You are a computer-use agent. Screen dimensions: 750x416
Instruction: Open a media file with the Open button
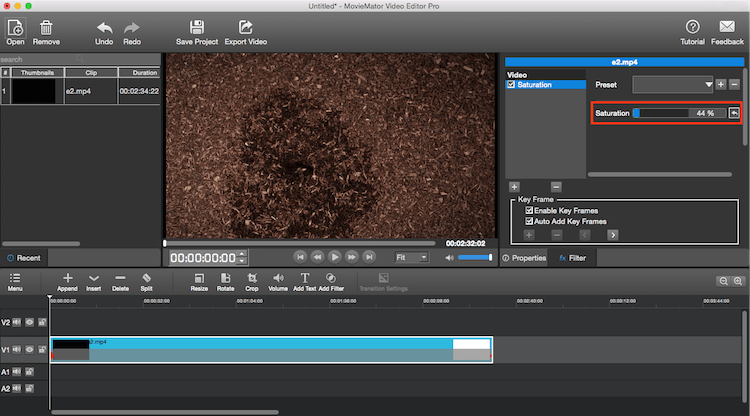coord(15,32)
